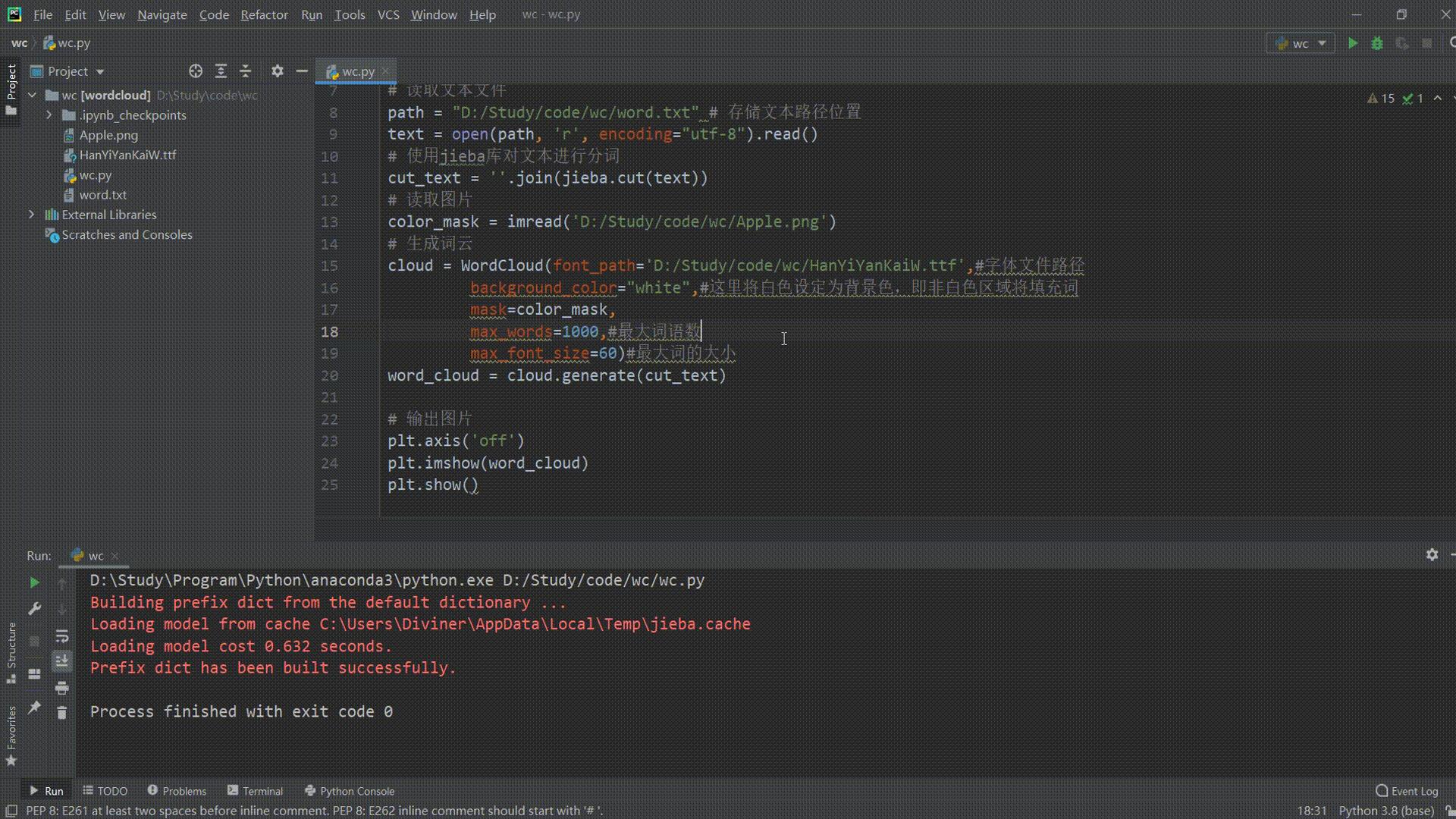Select the TODO tab in bottom panel
The height and width of the screenshot is (819, 1456).
click(111, 790)
